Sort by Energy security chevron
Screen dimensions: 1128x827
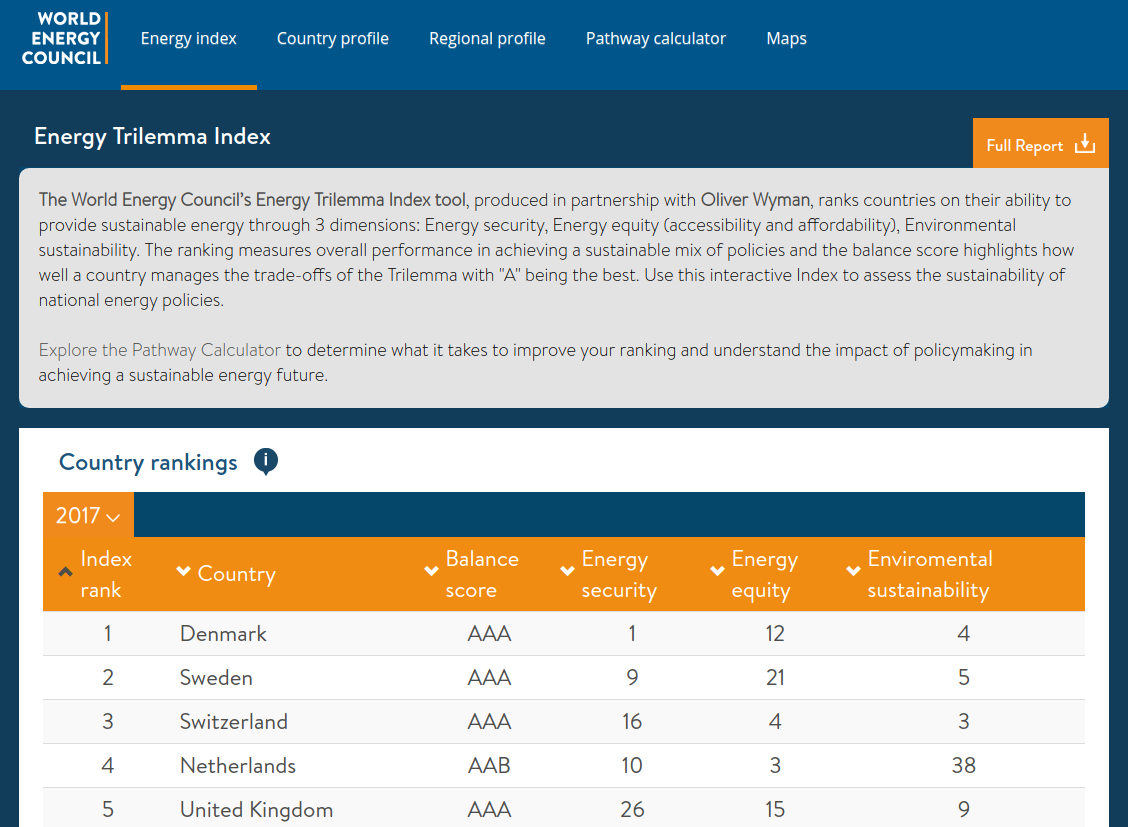[568, 571]
